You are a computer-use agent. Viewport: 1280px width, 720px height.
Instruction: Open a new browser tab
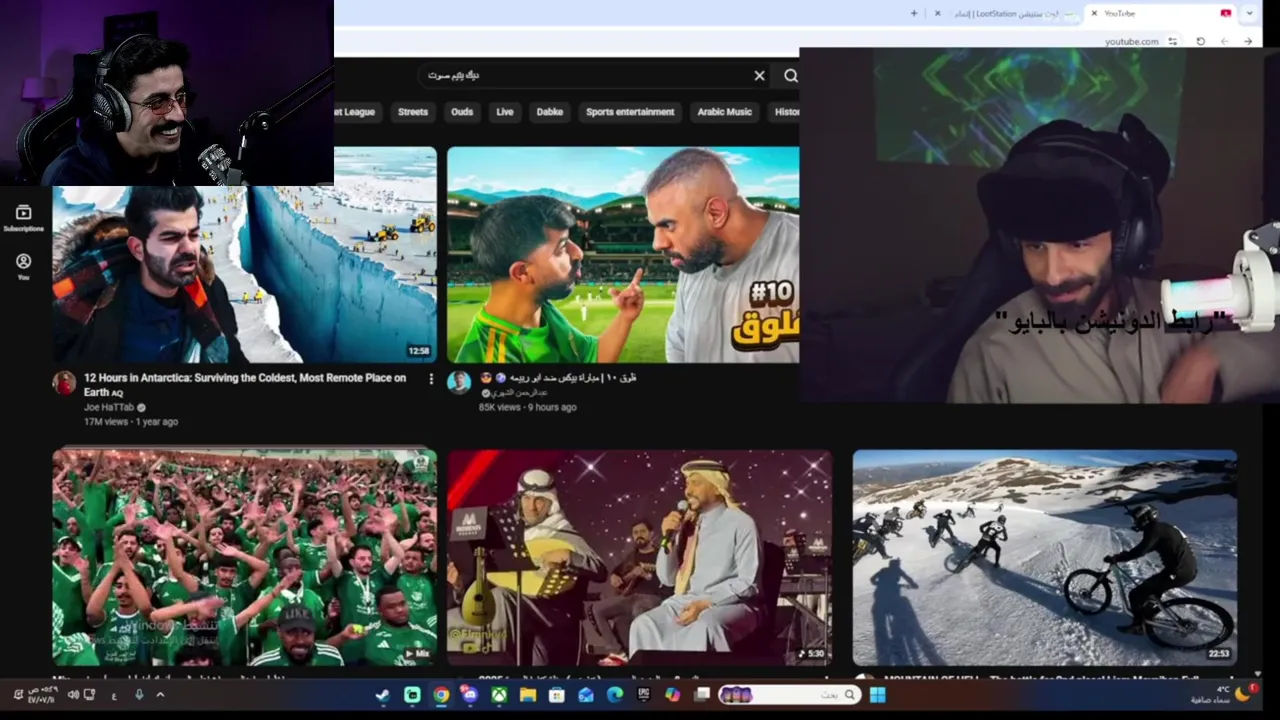click(x=913, y=13)
